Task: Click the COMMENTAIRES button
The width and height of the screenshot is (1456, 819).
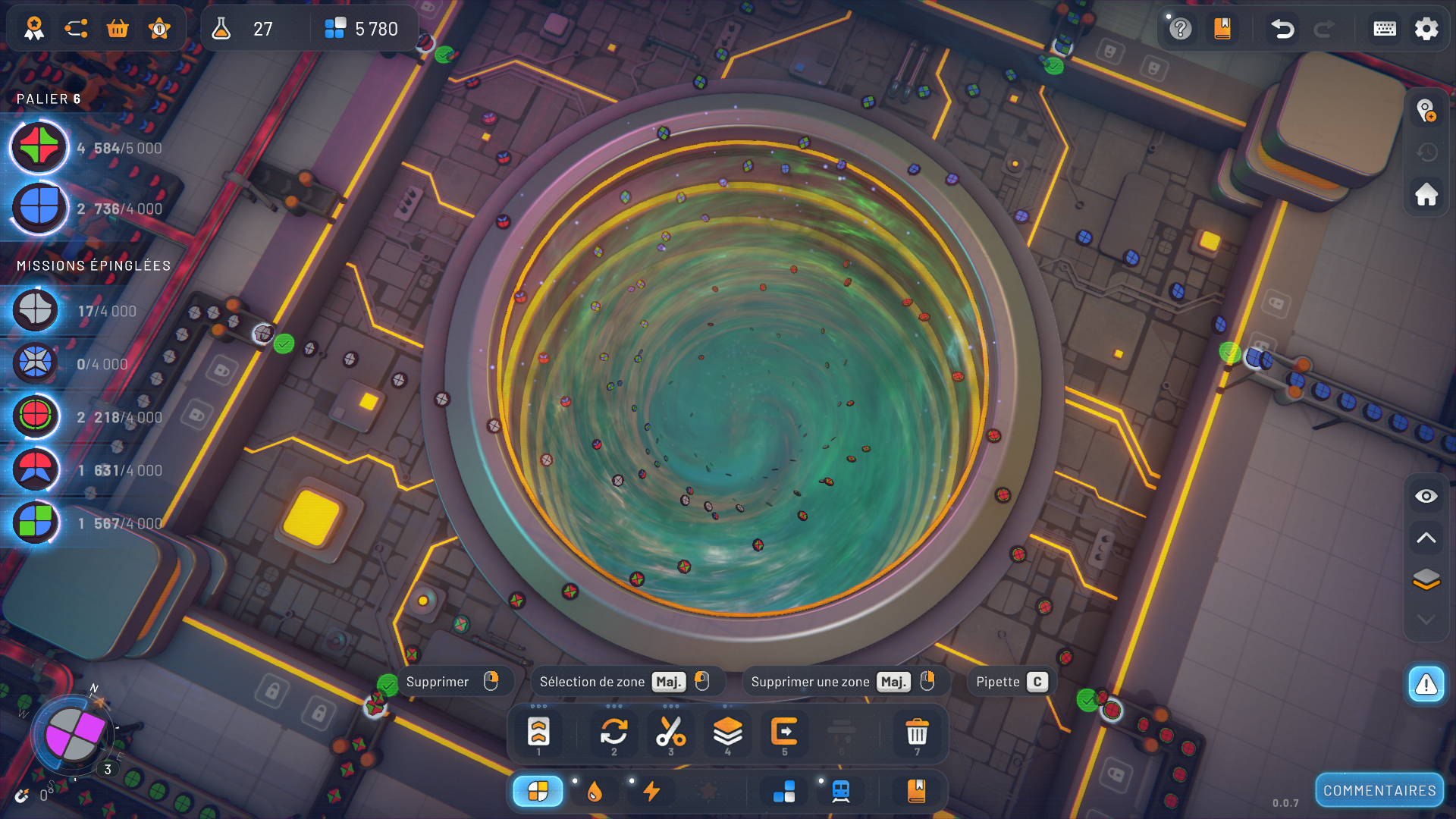Action: (1379, 791)
